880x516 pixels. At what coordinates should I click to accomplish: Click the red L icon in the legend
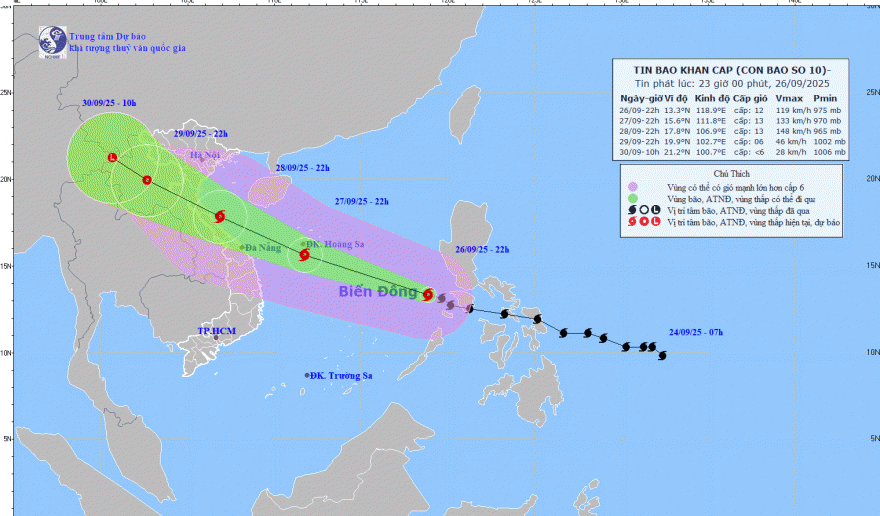(655, 222)
